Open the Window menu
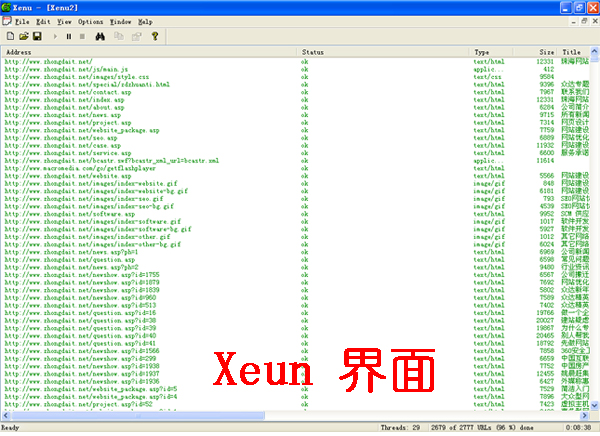Screen dimensions: 600x436 pyautogui.click(x=120, y=22)
